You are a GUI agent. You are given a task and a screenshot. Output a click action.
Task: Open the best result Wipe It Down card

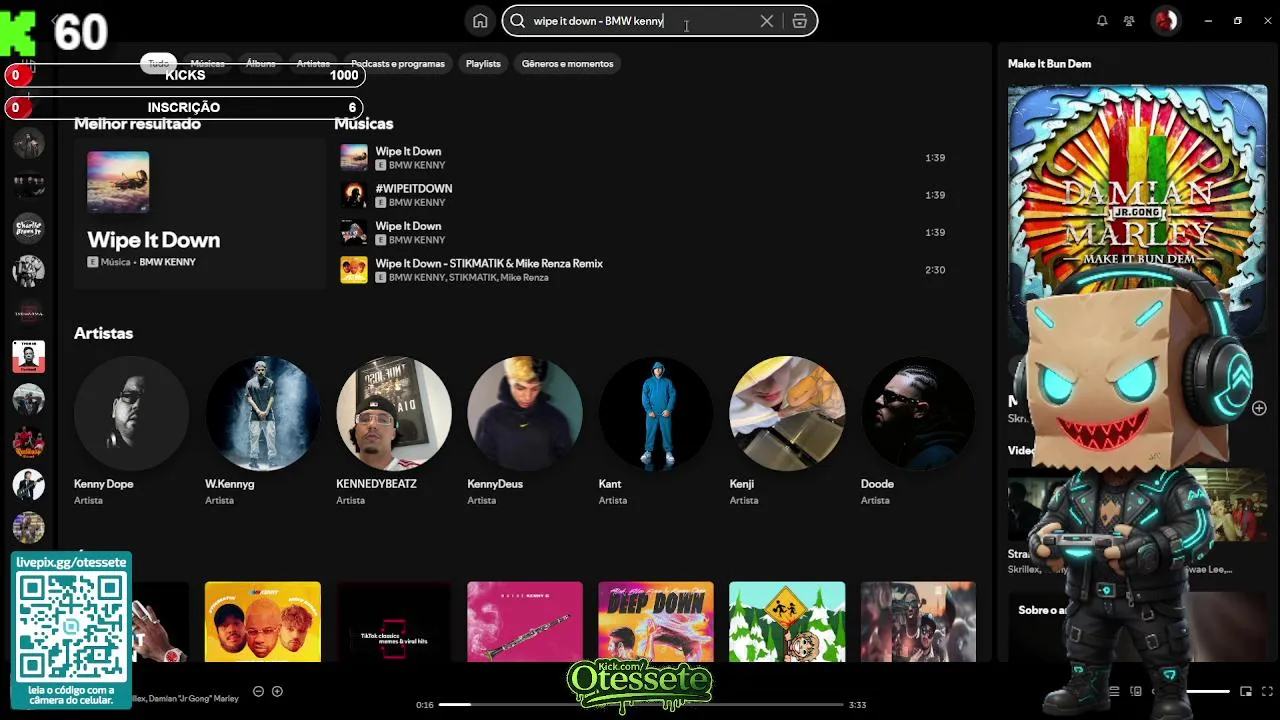(200, 214)
